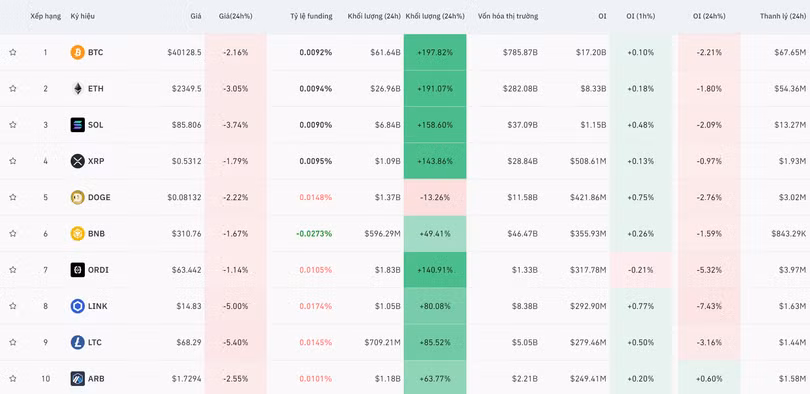Select the $67.65M liquidation cell
The width and height of the screenshot is (810, 394).
(790, 52)
